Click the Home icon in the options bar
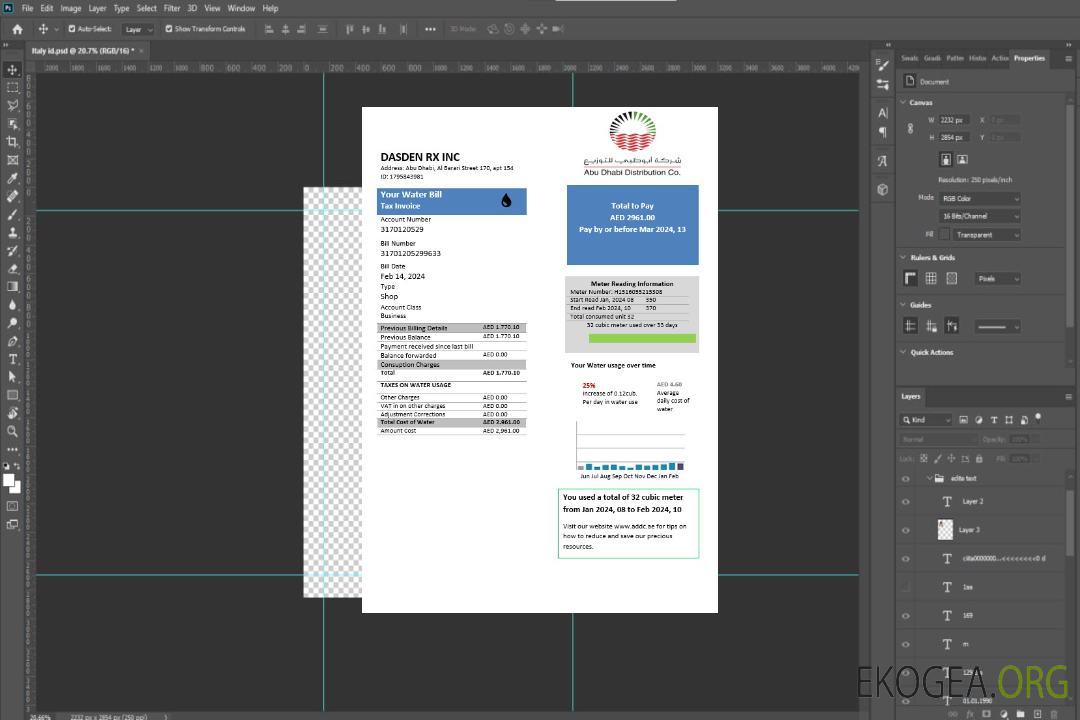The height and width of the screenshot is (720, 1080). coord(17,29)
